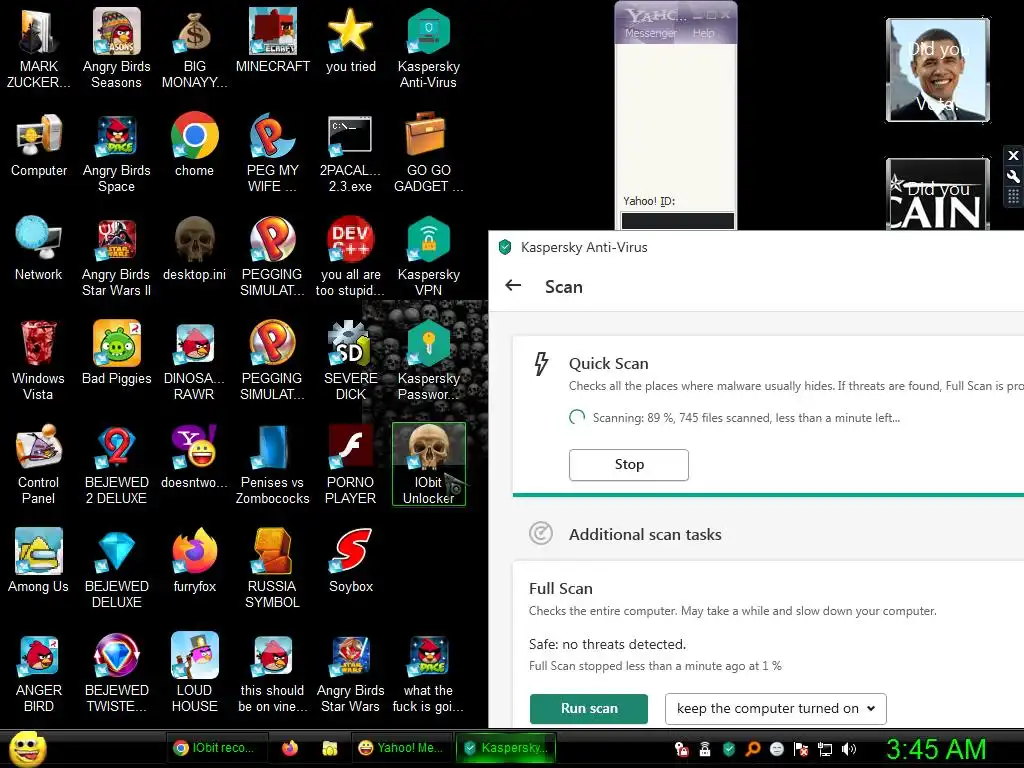Click the gadget drag-handle grid icon

(x=1013, y=197)
